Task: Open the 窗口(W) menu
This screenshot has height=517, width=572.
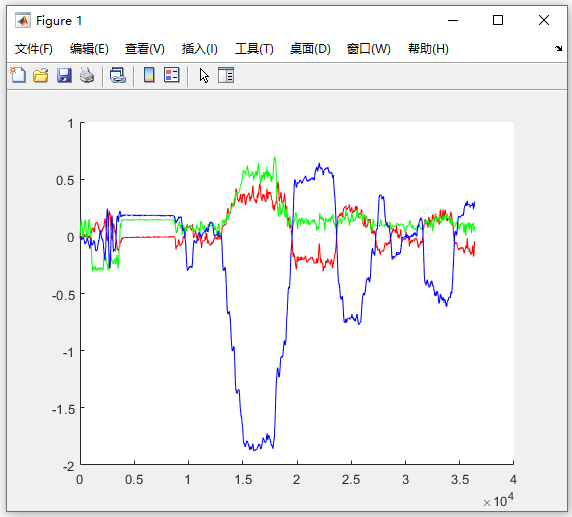Action: click(368, 49)
